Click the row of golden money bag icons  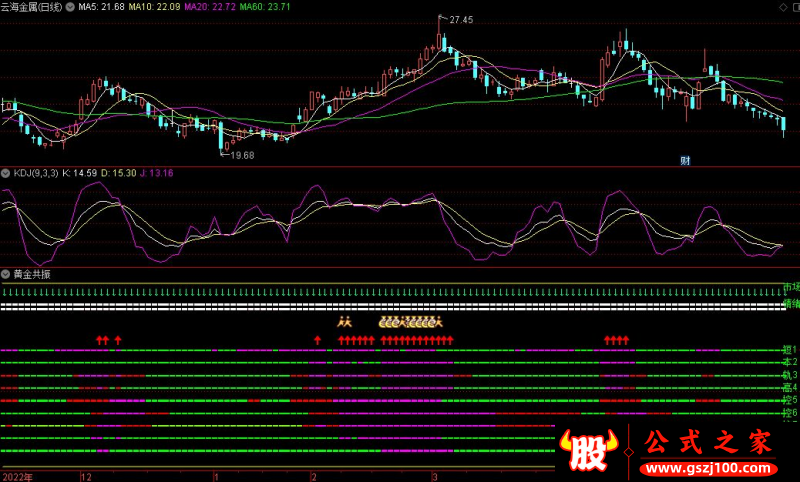pos(410,322)
